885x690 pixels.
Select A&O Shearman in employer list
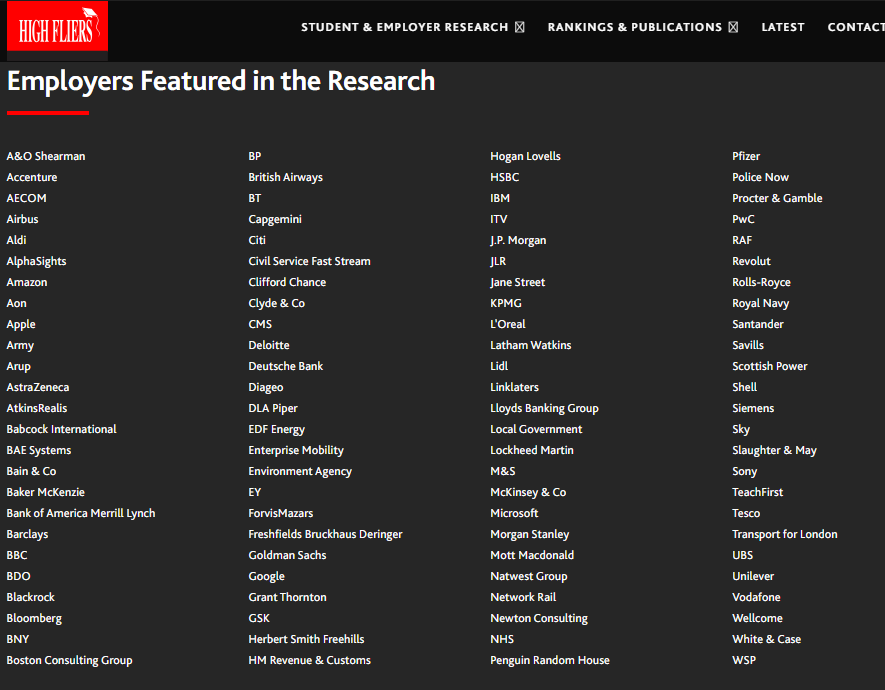click(46, 156)
